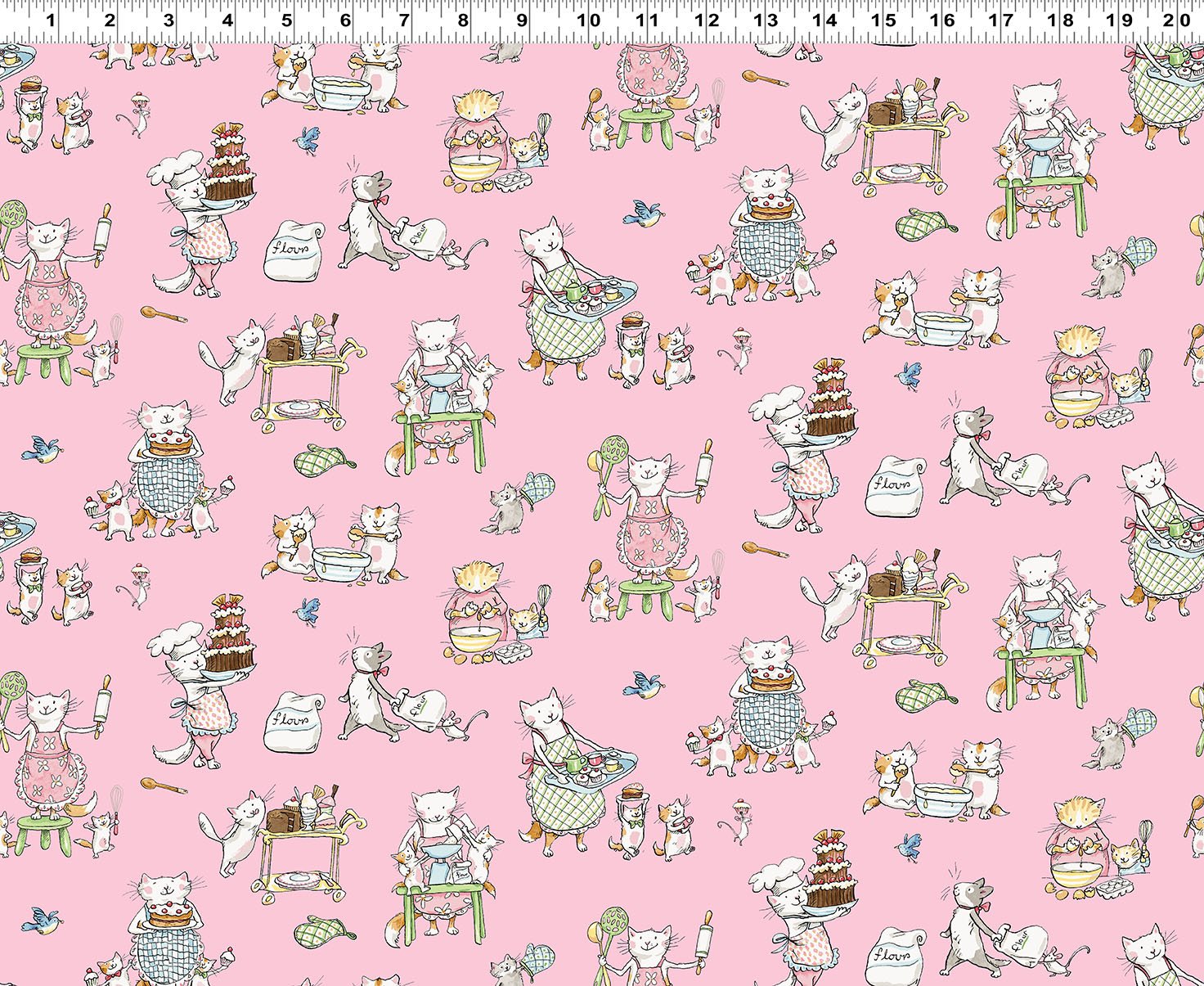
Task: Click ruler number 8 along the top
Action: (x=463, y=20)
